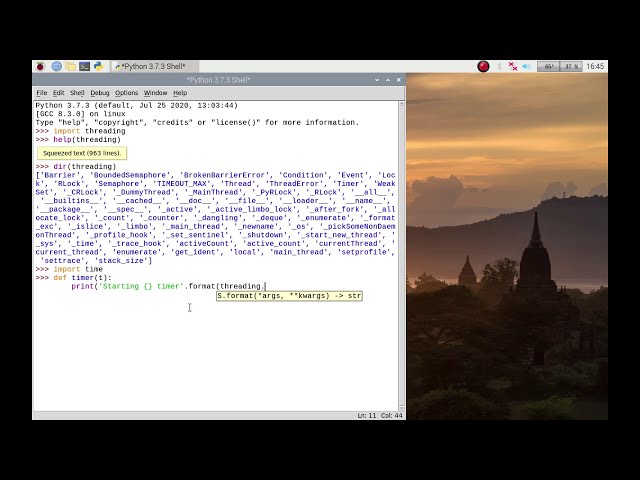Screen dimensions: 640x480
Task: Click the Col: 44 status bar entry
Action: (x=391, y=416)
